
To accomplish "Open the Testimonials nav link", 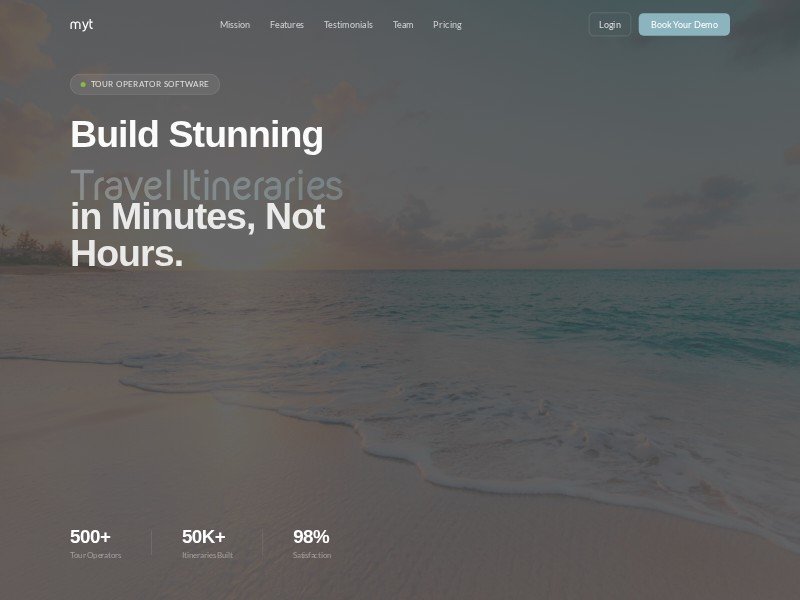I will (x=348, y=24).
